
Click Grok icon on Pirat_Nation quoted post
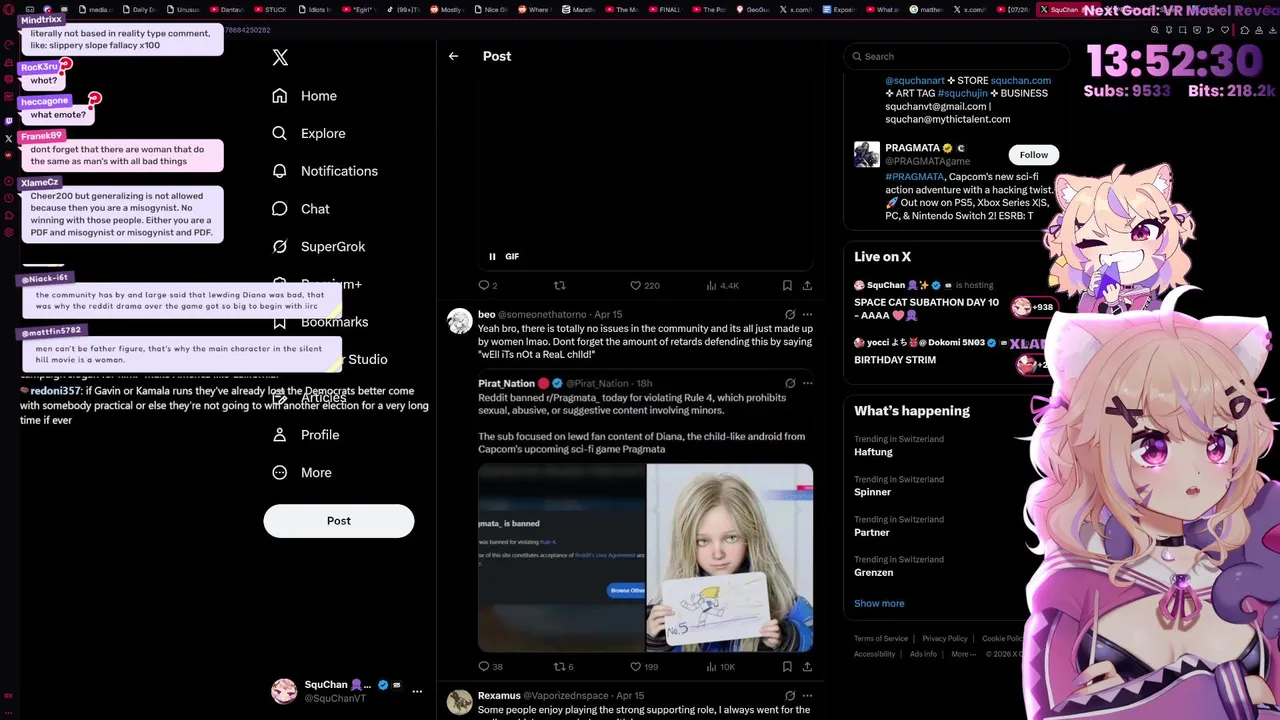pyautogui.click(x=790, y=383)
